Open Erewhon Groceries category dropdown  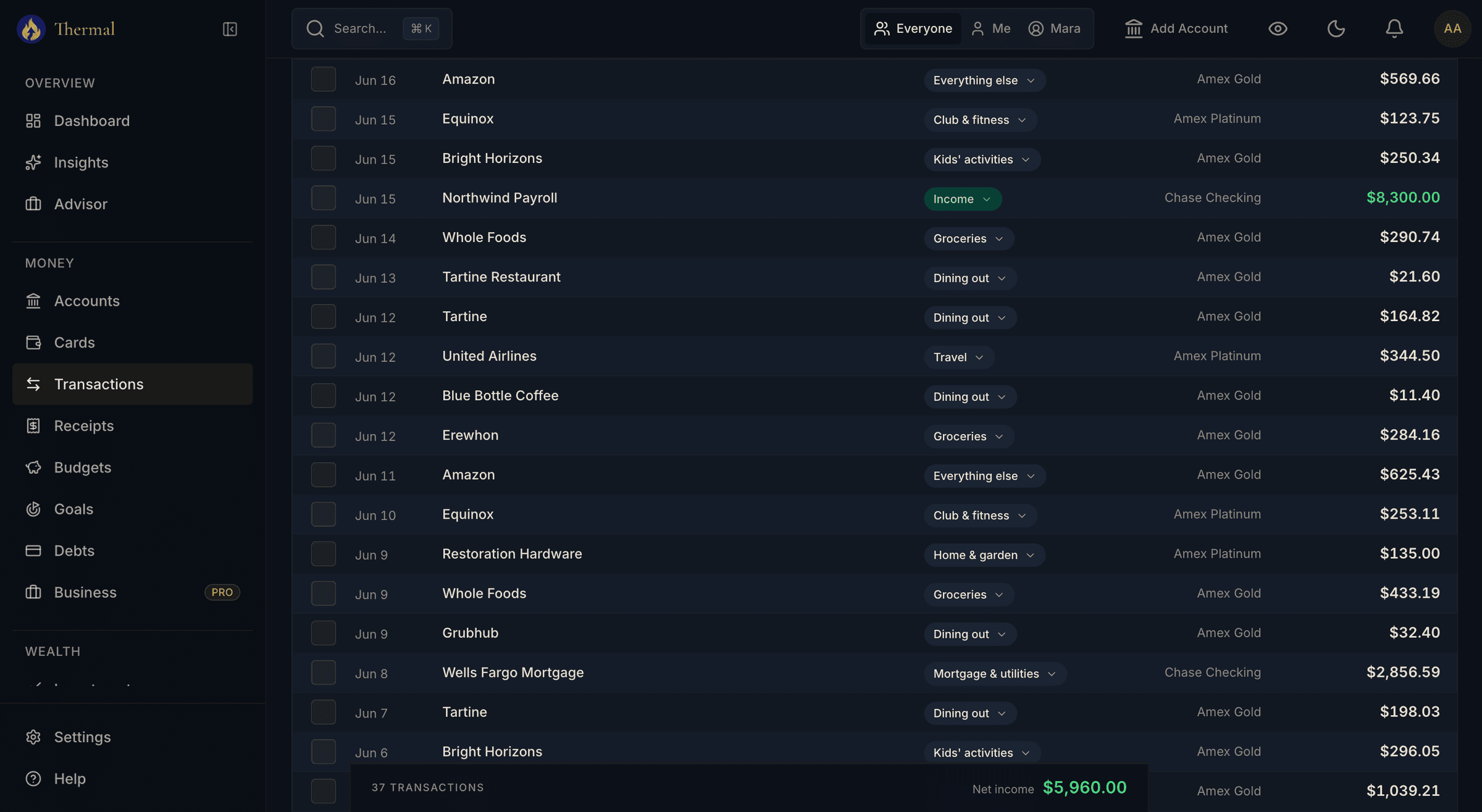(x=969, y=436)
